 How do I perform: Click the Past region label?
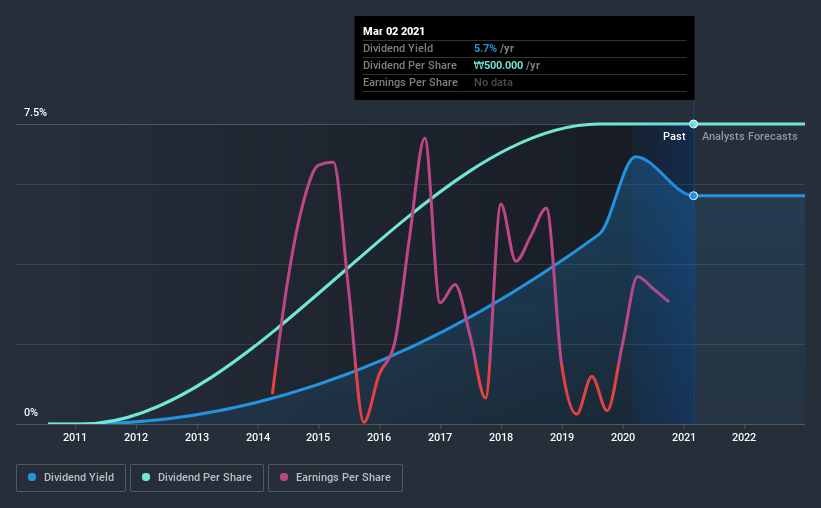674,136
